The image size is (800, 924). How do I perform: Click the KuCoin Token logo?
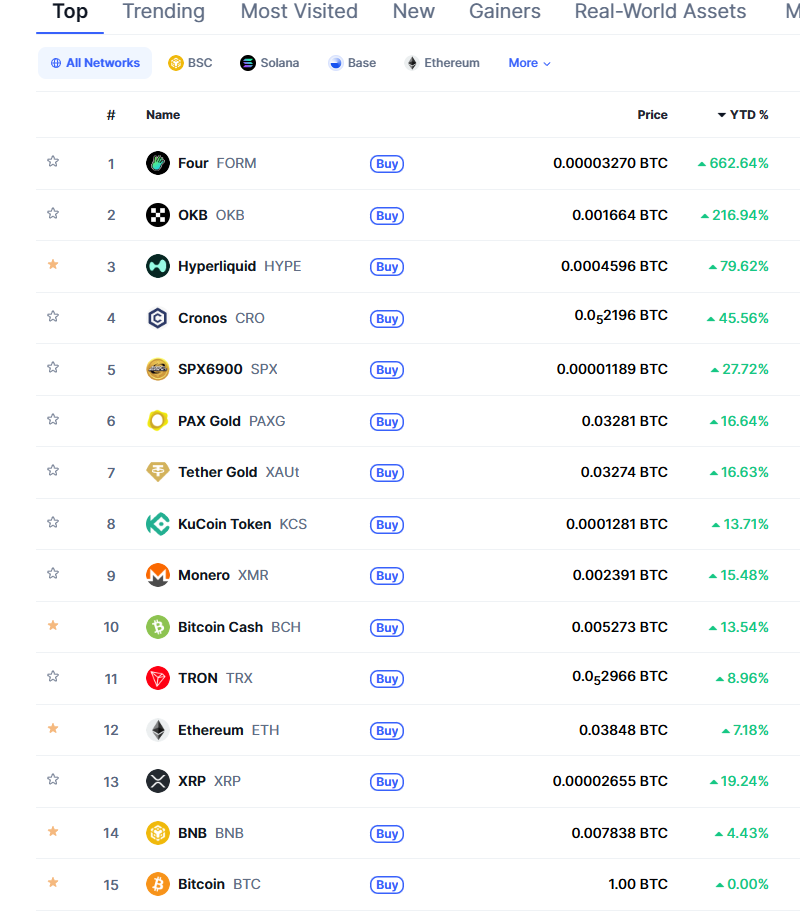(157, 524)
